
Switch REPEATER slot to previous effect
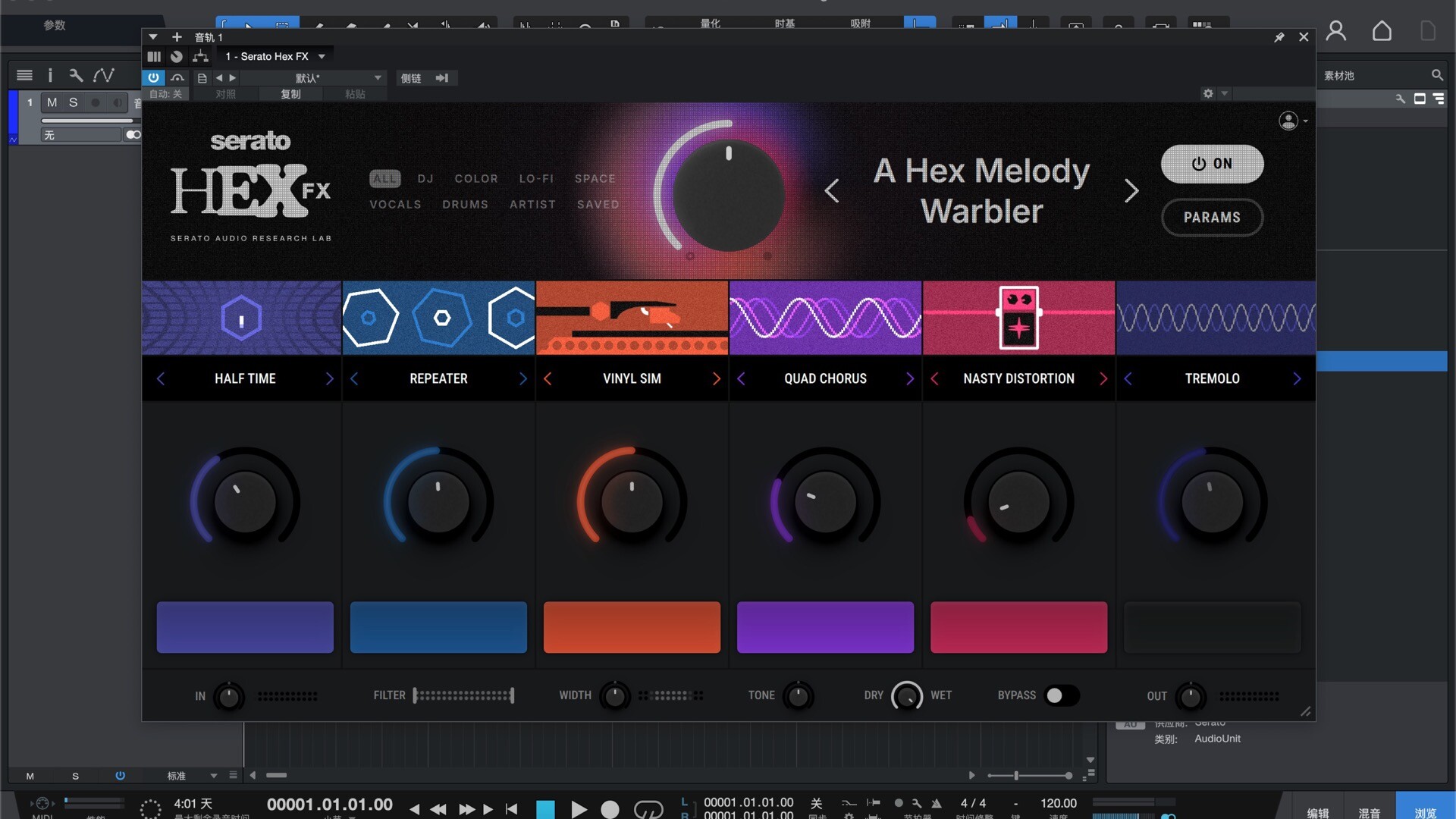354,378
